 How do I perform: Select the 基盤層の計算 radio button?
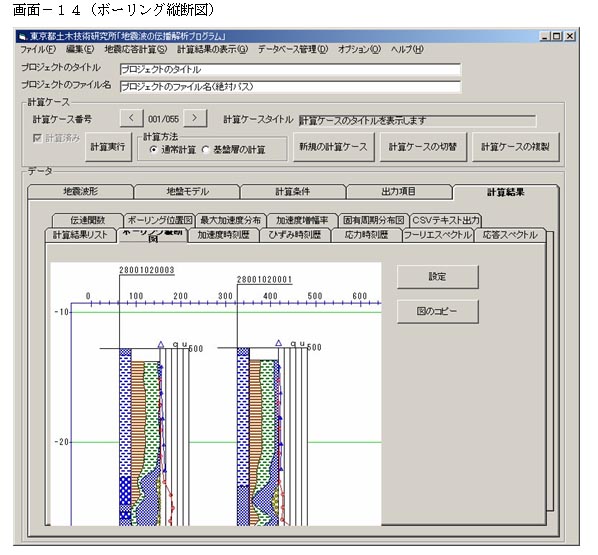pyautogui.click(x=206, y=150)
